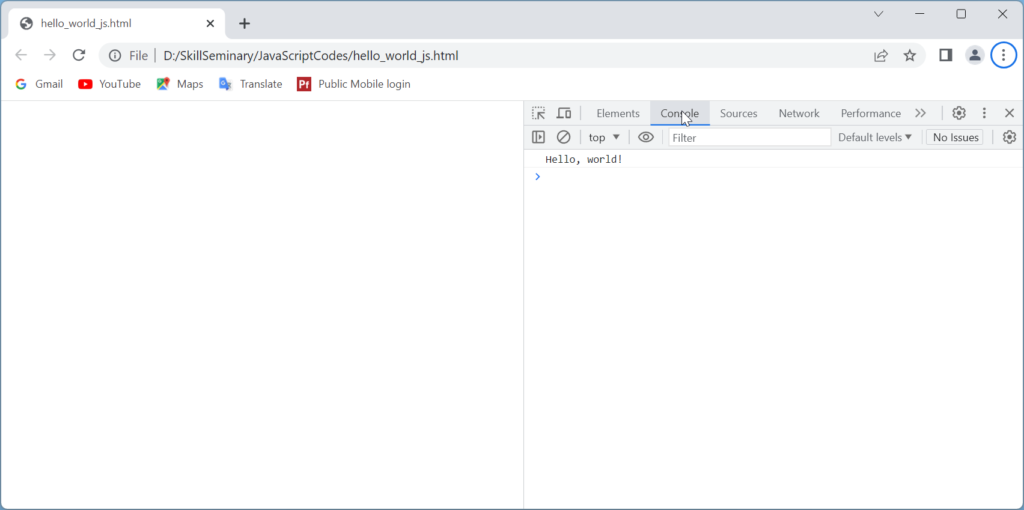Close the DevTools panel
The width and height of the screenshot is (1024, 510).
pos(1009,113)
